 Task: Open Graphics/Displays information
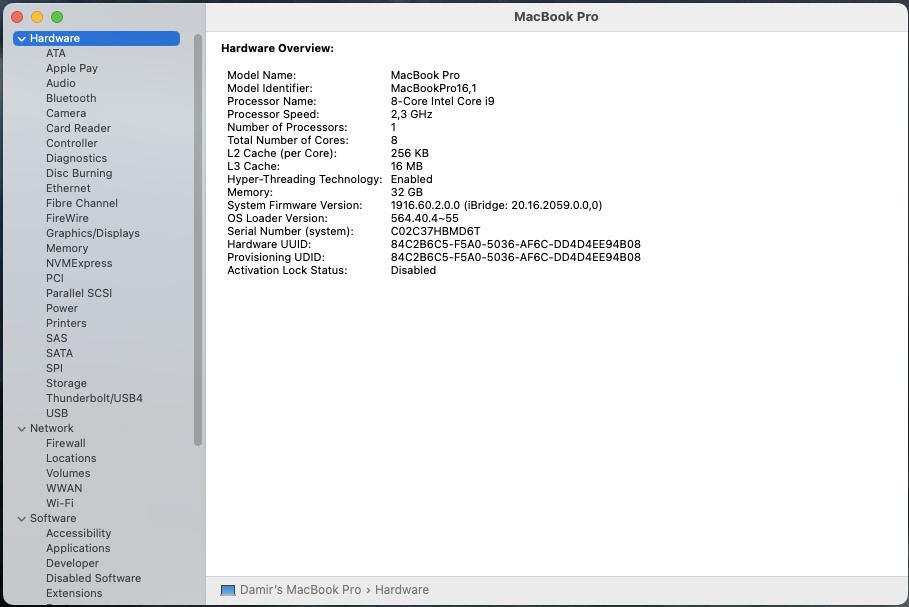click(93, 234)
